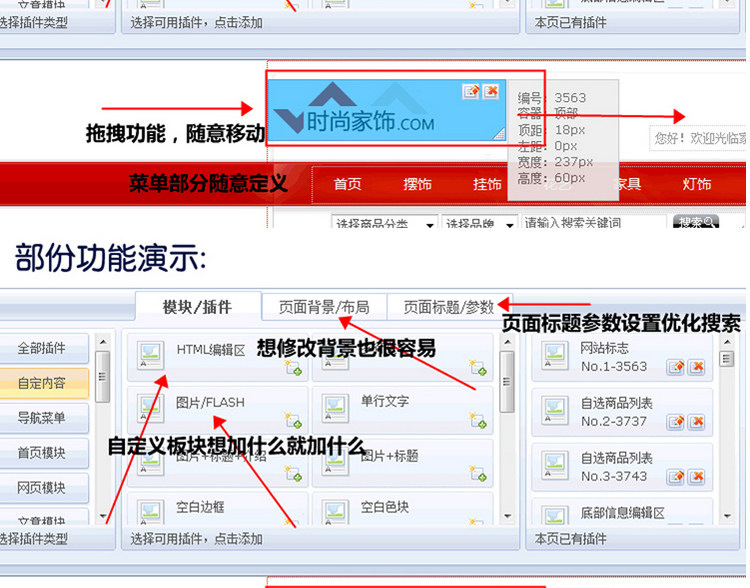The width and height of the screenshot is (750, 588).
Task: Edit the 自选商品列表 No.3-3743 plugin
Action: tap(676, 477)
